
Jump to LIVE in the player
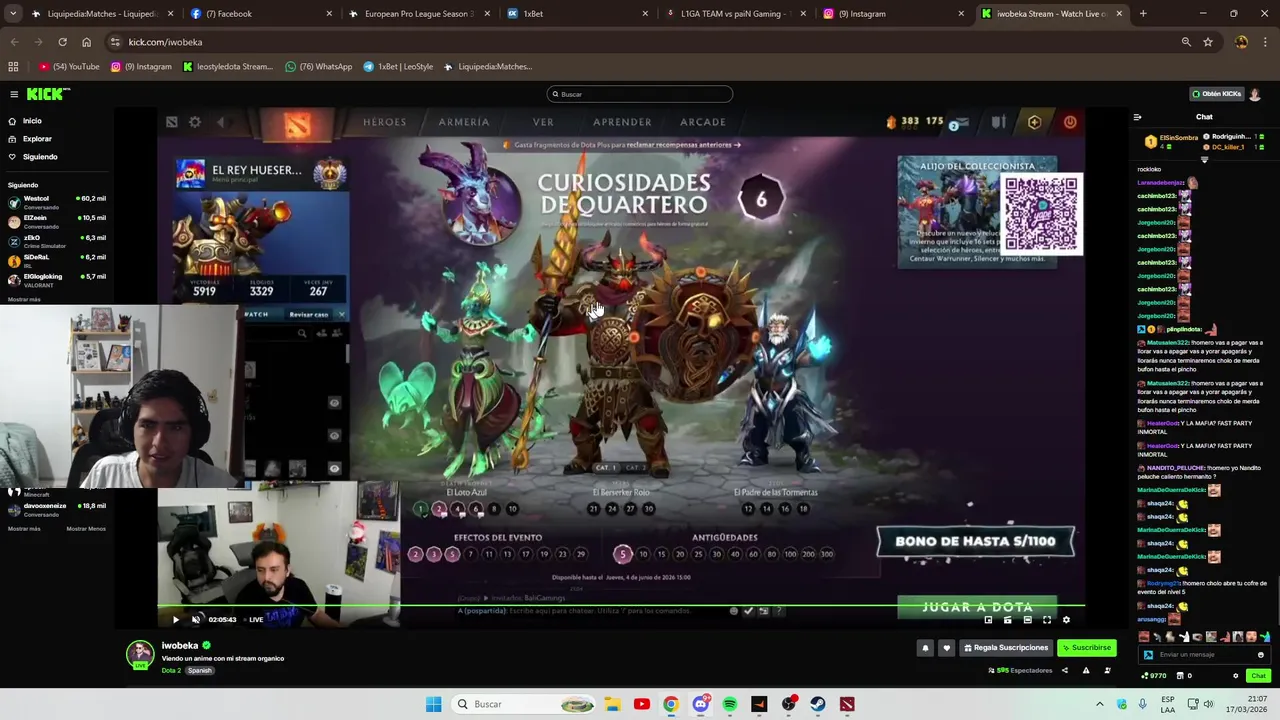(x=253, y=620)
